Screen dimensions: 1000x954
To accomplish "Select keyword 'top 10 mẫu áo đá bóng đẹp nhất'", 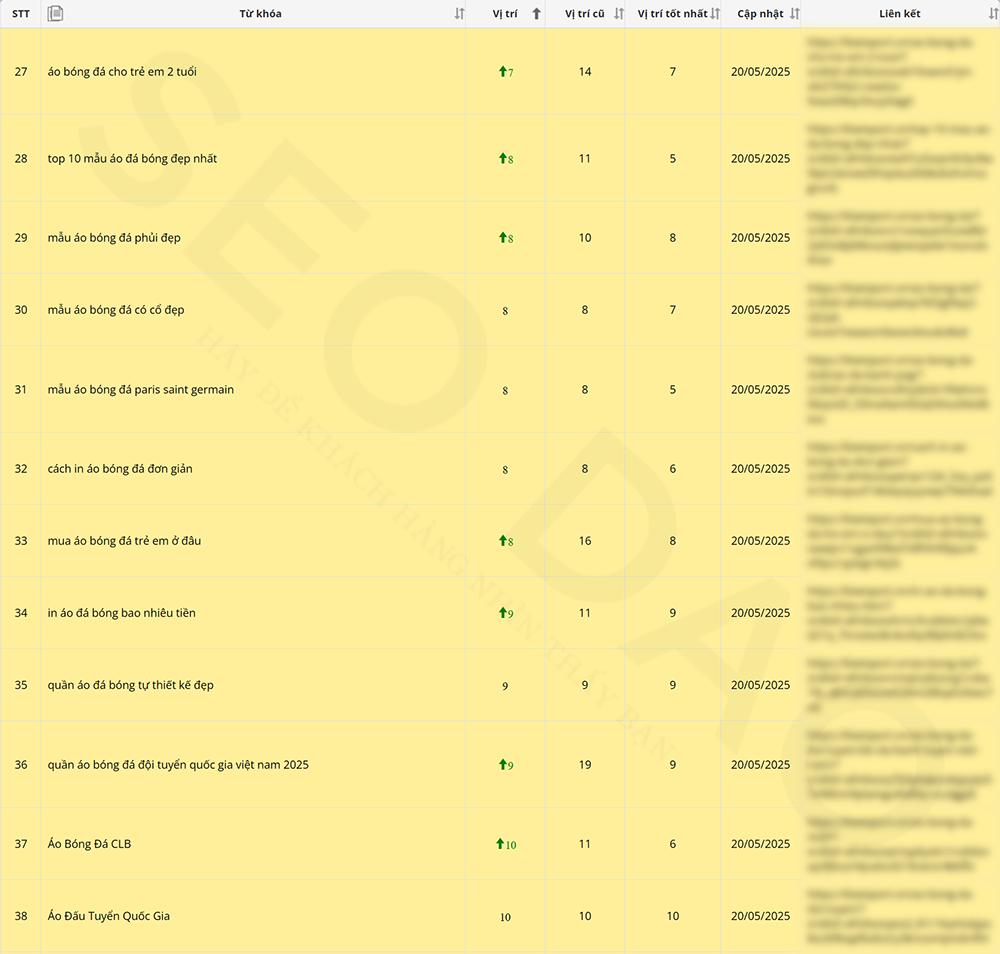I will pos(132,159).
